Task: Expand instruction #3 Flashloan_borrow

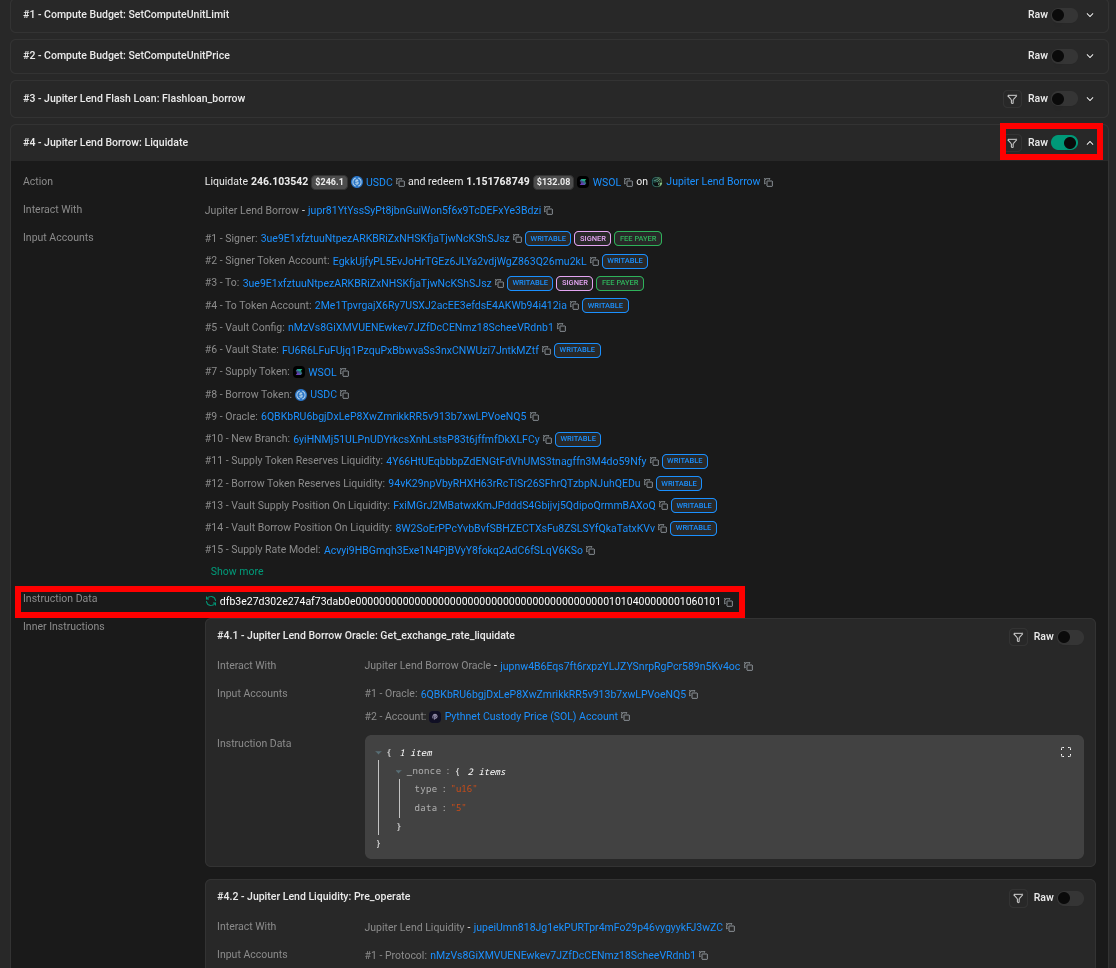Action: click(1090, 99)
